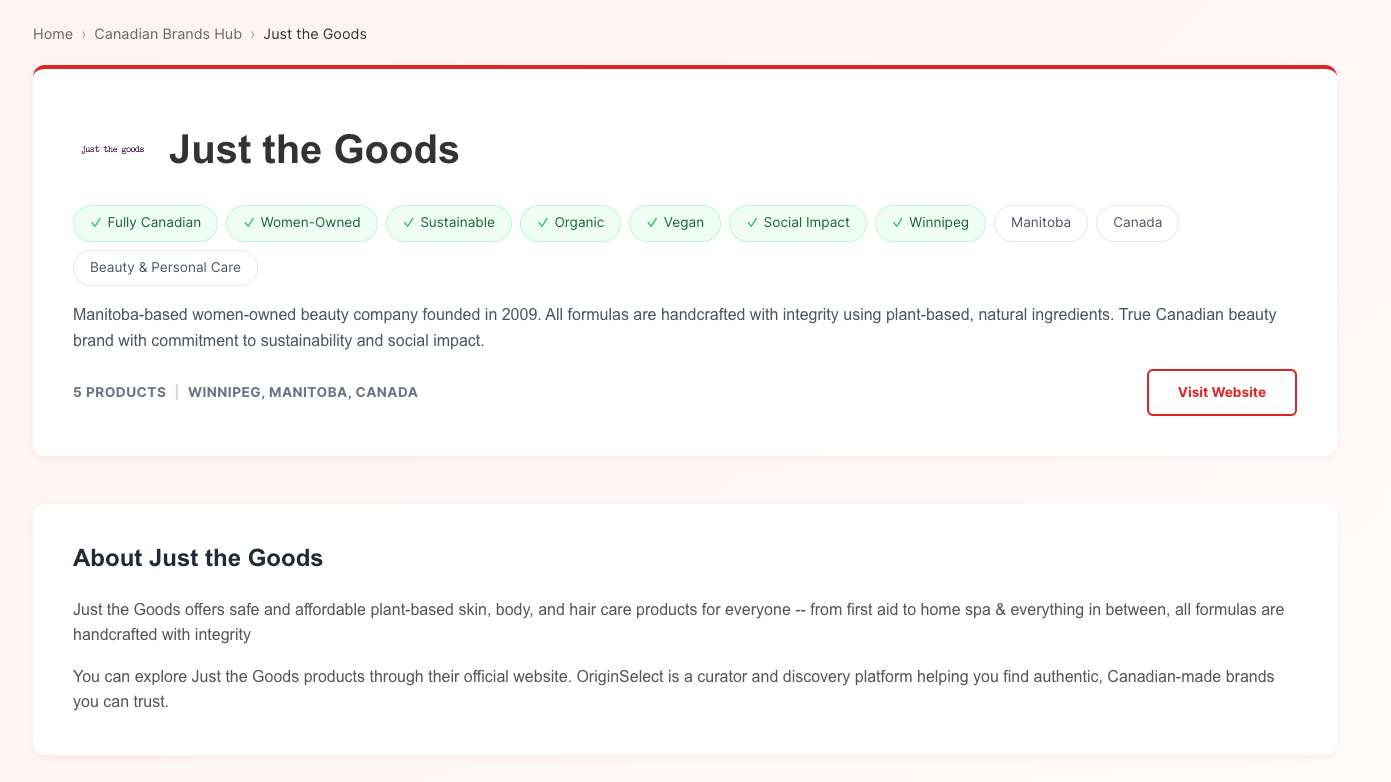Click the checkmark icon on Winnipeg tag
This screenshot has width=1391, height=782.
(898, 223)
